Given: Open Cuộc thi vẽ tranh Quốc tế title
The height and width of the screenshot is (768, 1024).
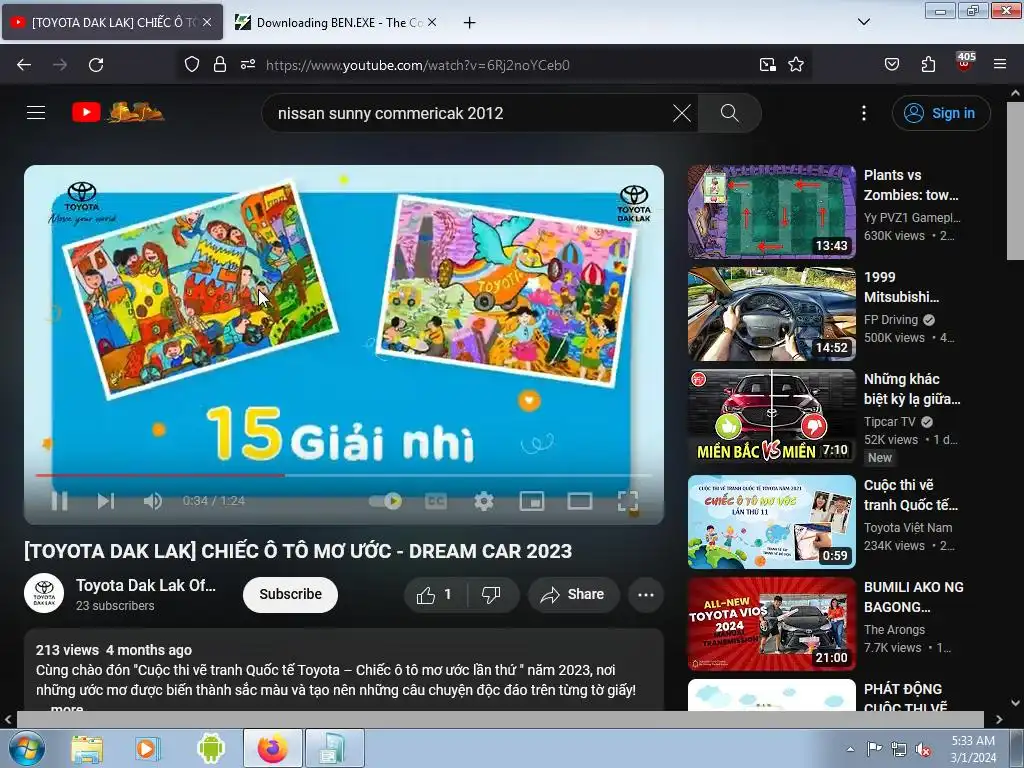Looking at the screenshot, I should pyautogui.click(x=911, y=495).
